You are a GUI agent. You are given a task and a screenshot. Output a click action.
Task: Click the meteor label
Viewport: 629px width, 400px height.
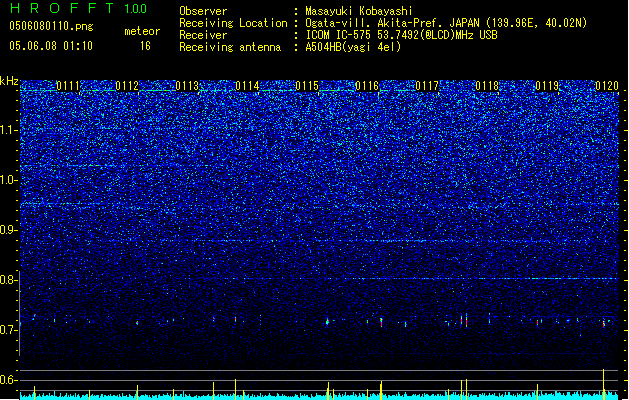tap(142, 31)
